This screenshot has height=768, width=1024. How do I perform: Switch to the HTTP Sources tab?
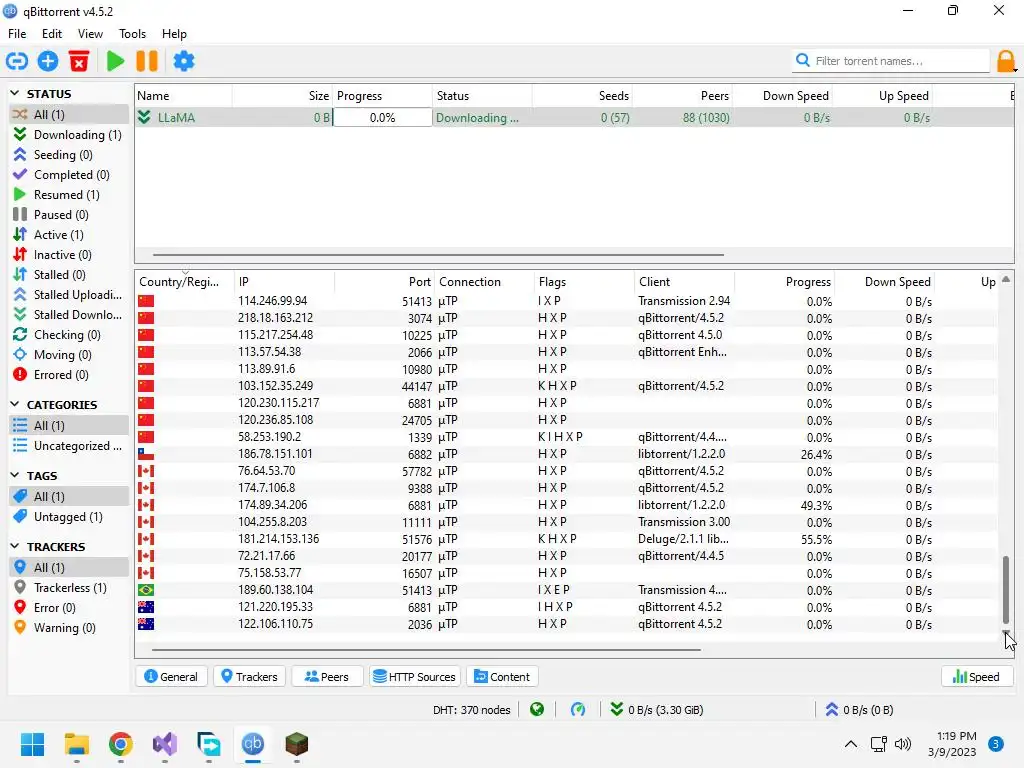coord(415,677)
